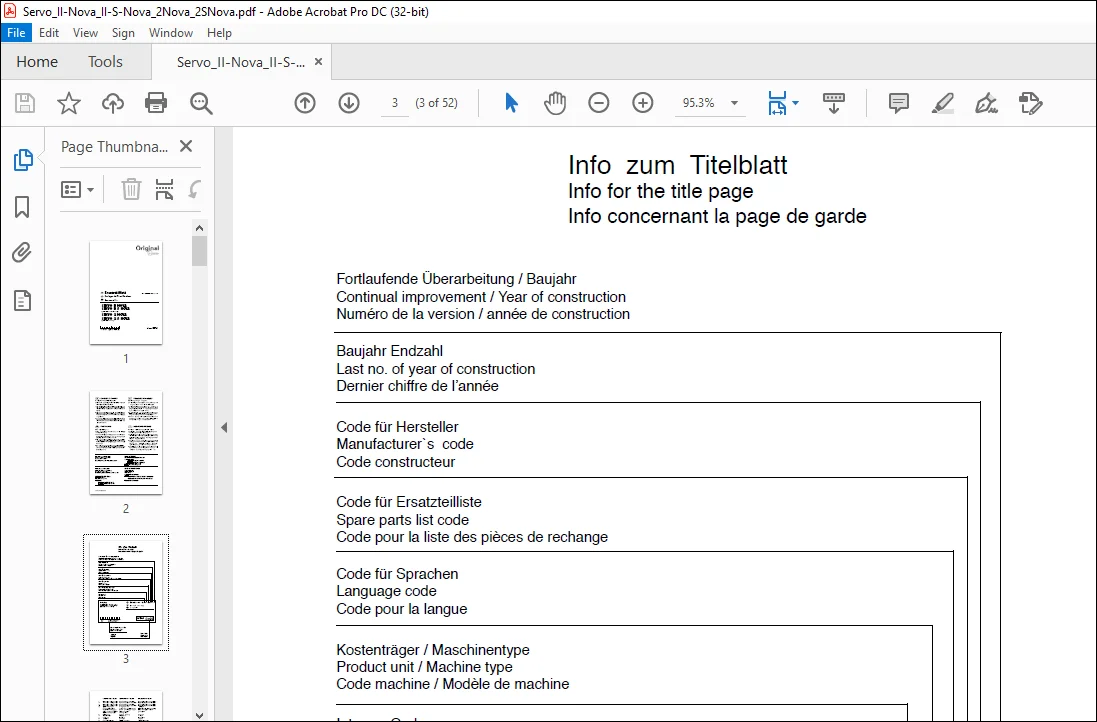Add a sticky note comment
The height and width of the screenshot is (722, 1097).
pyautogui.click(x=898, y=103)
